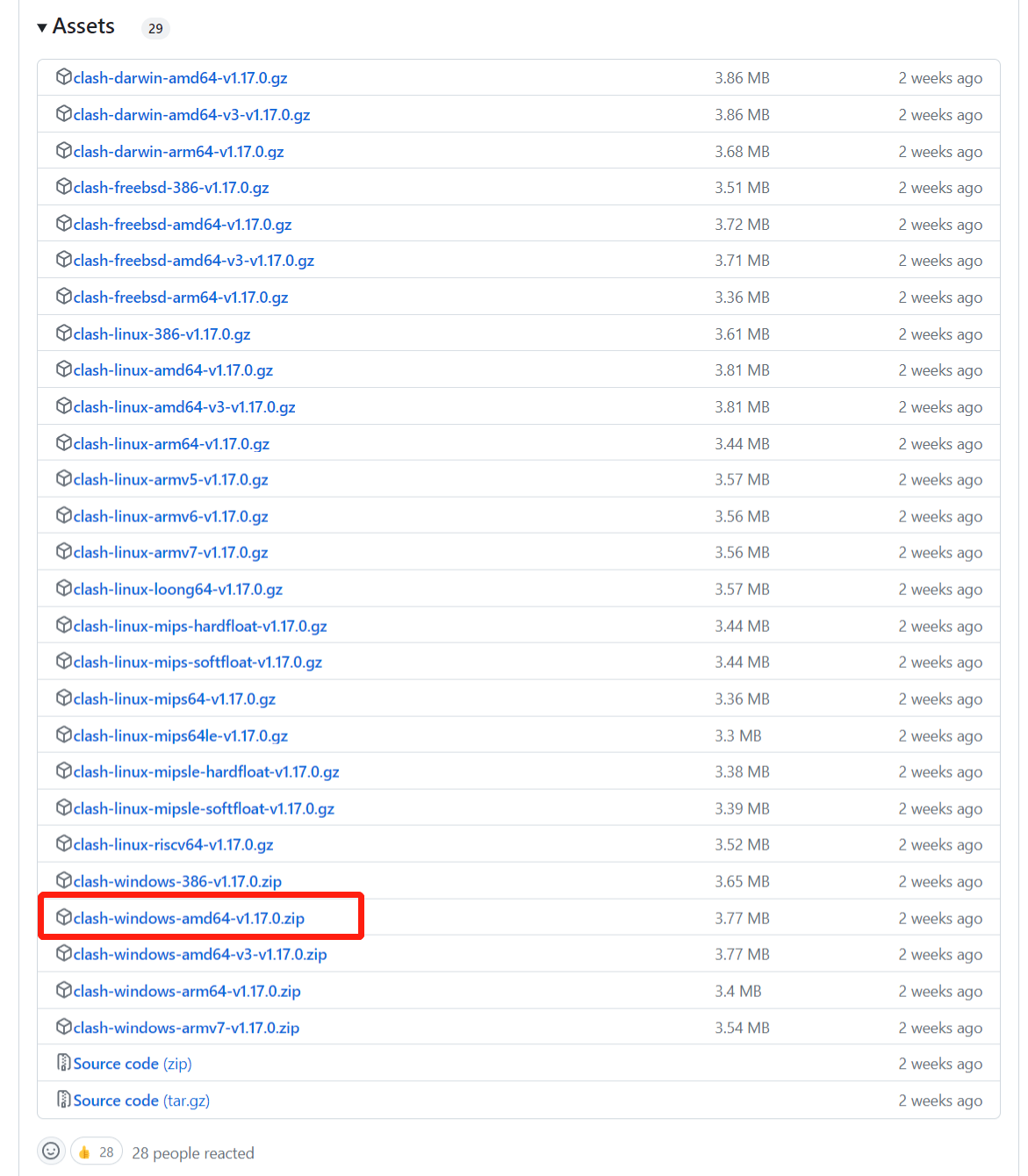Download clash-linux-armv7-v1.17.0.gz
The width and height of the screenshot is (1028, 1176).
point(170,553)
